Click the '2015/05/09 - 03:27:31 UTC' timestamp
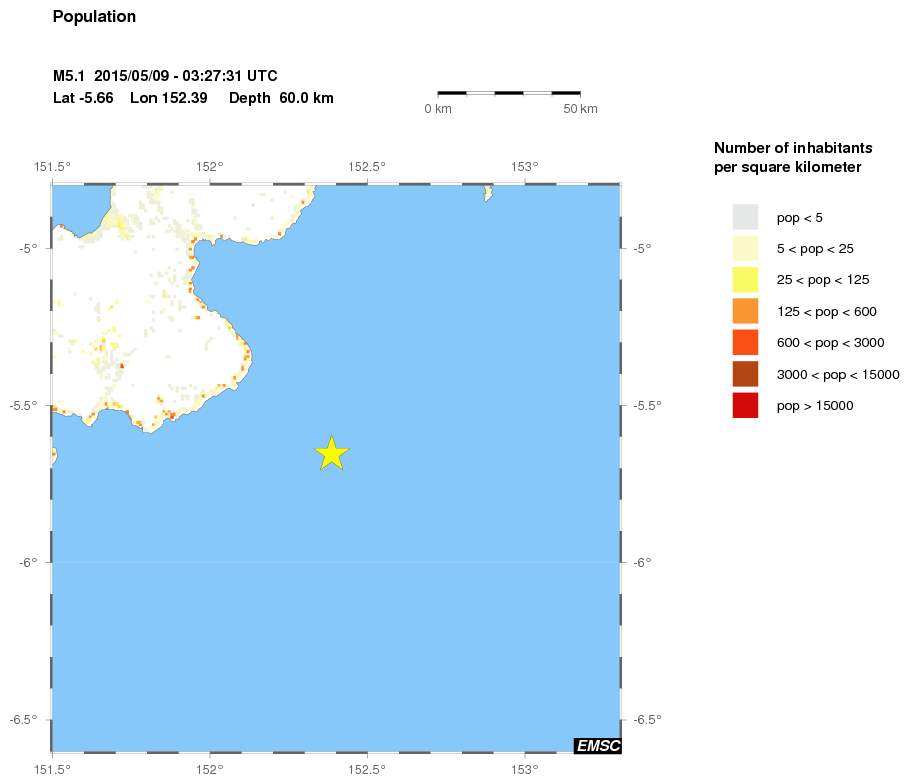Viewport: 910px width, 784px height. point(185,76)
